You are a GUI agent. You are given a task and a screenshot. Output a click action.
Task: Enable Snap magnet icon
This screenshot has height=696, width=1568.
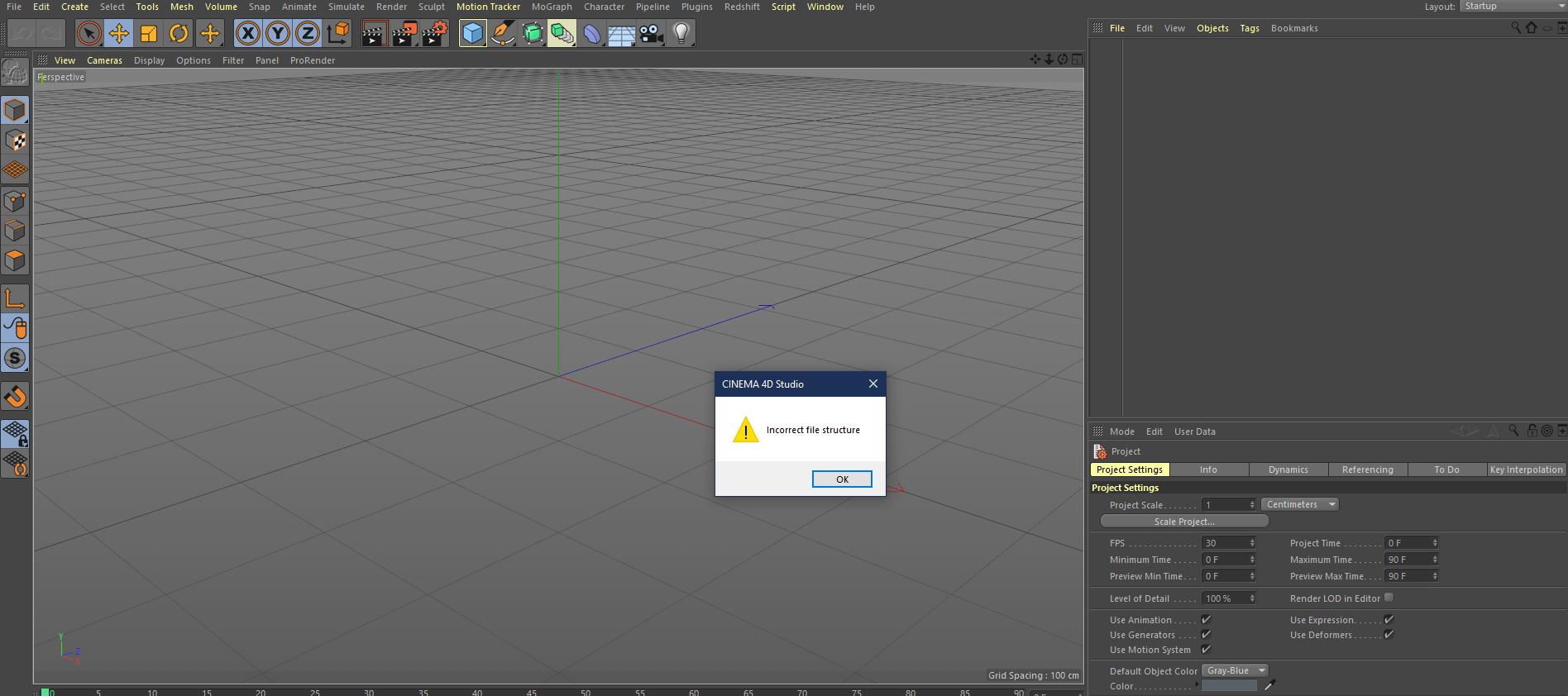pos(15,396)
